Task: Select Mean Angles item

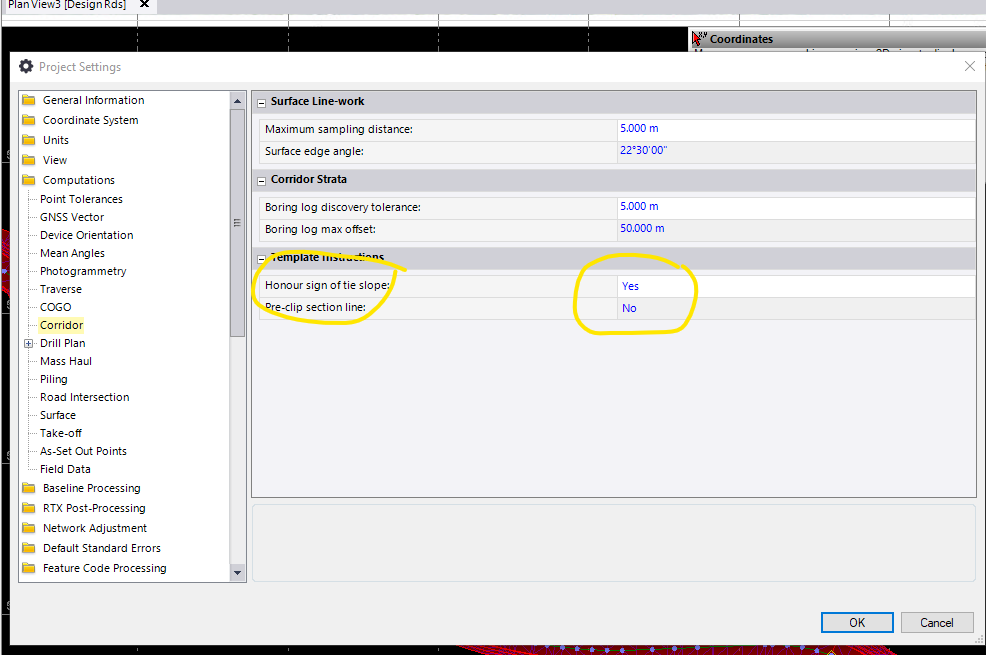Action: [72, 253]
